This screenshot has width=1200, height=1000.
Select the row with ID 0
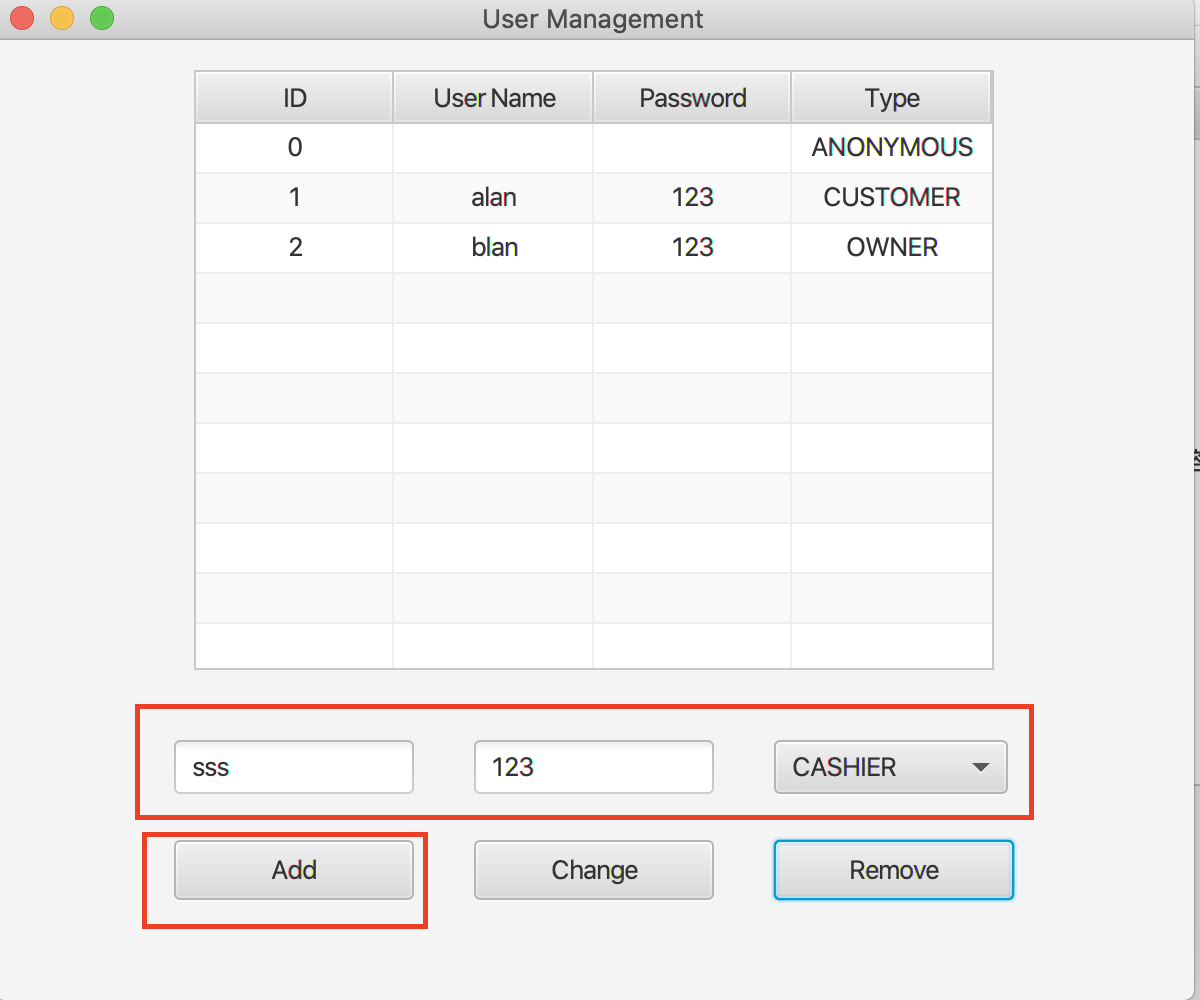(x=294, y=148)
